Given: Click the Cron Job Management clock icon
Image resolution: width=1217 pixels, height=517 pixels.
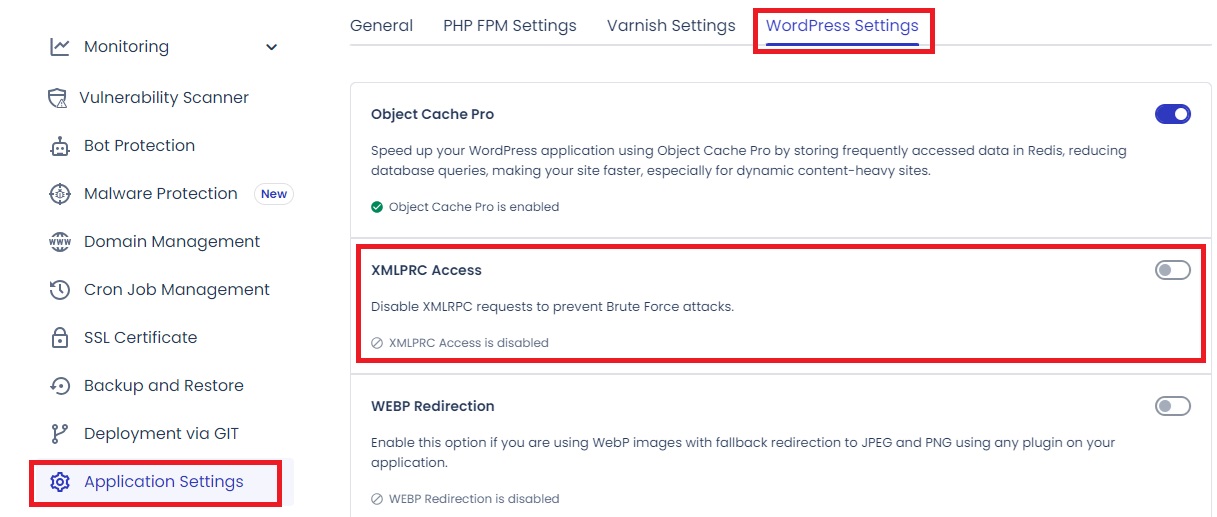Looking at the screenshot, I should (x=60, y=290).
